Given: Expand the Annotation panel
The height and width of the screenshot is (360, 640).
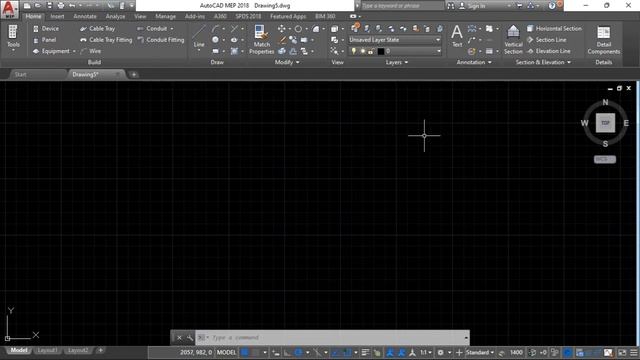Looking at the screenshot, I should (474, 62).
